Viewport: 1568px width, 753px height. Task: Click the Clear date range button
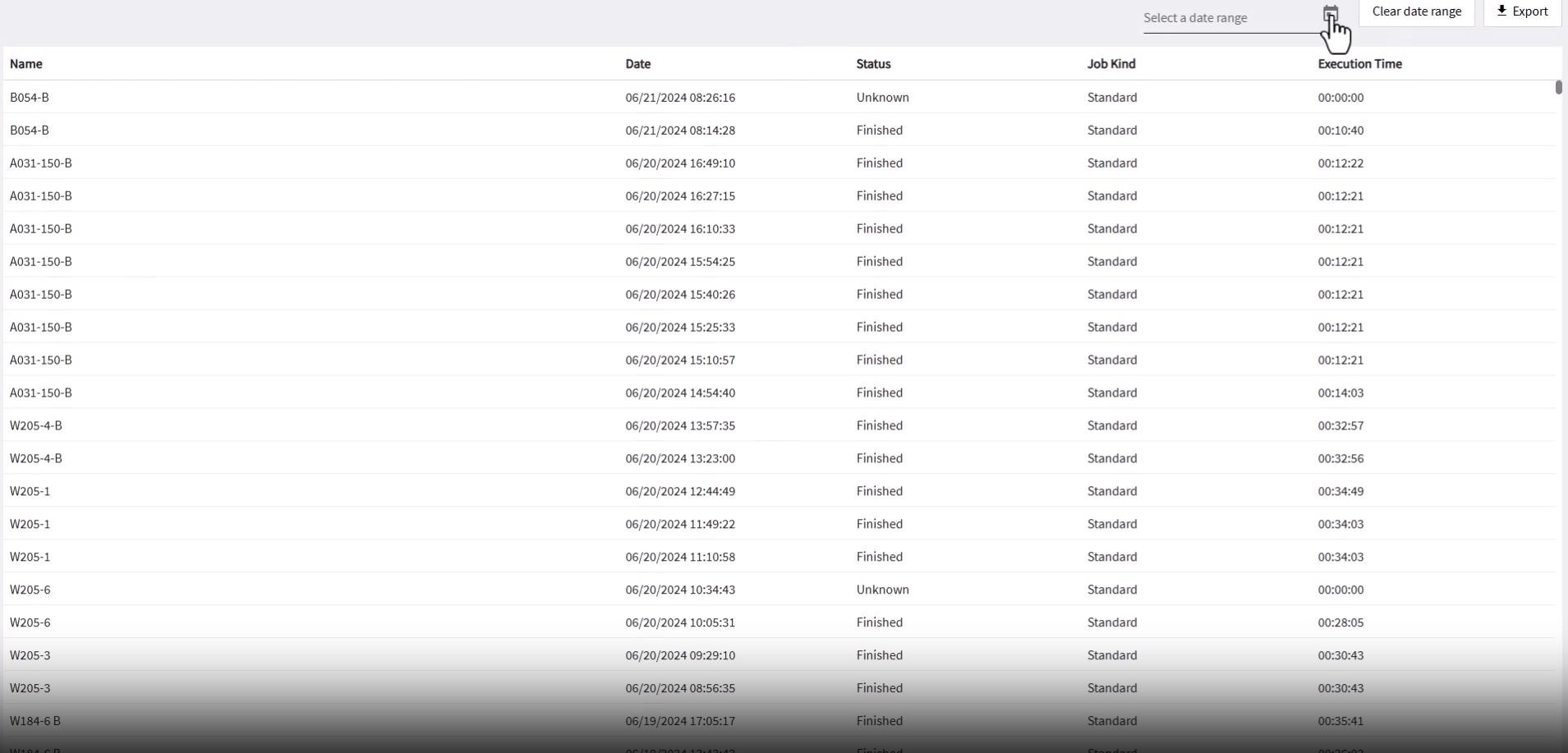pos(1416,11)
